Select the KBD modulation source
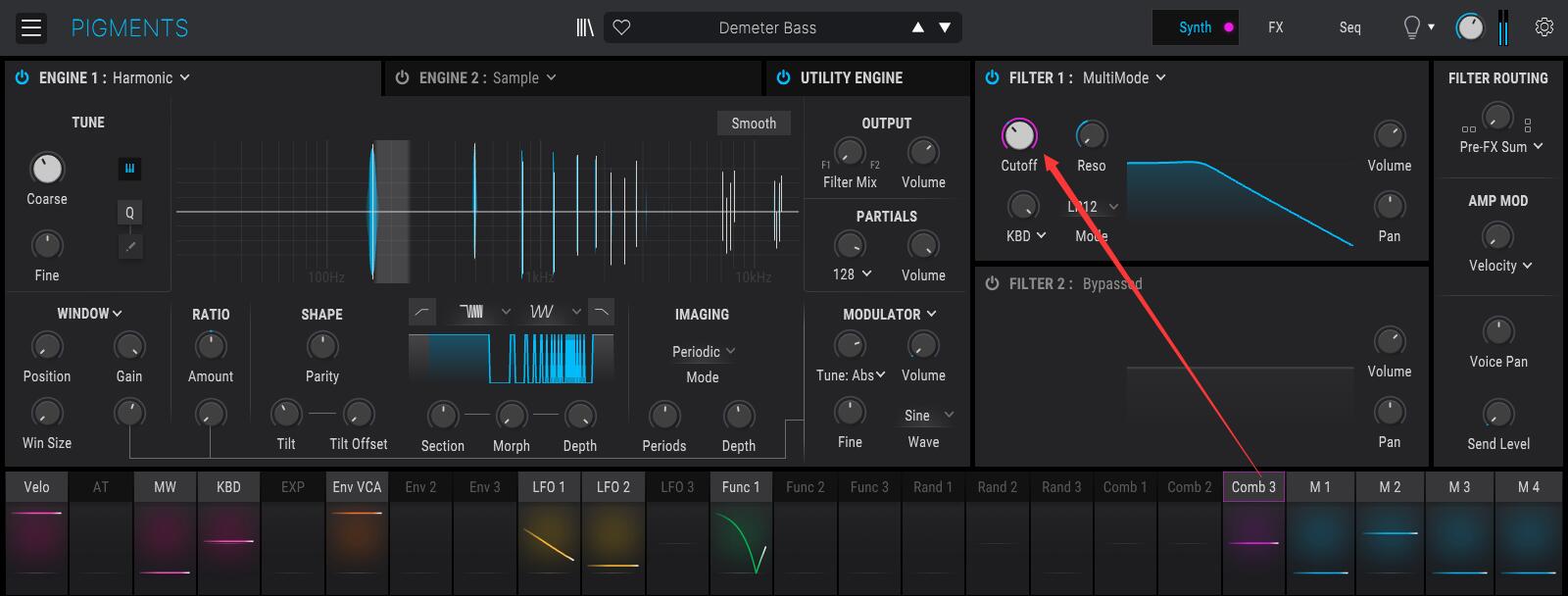 228,487
